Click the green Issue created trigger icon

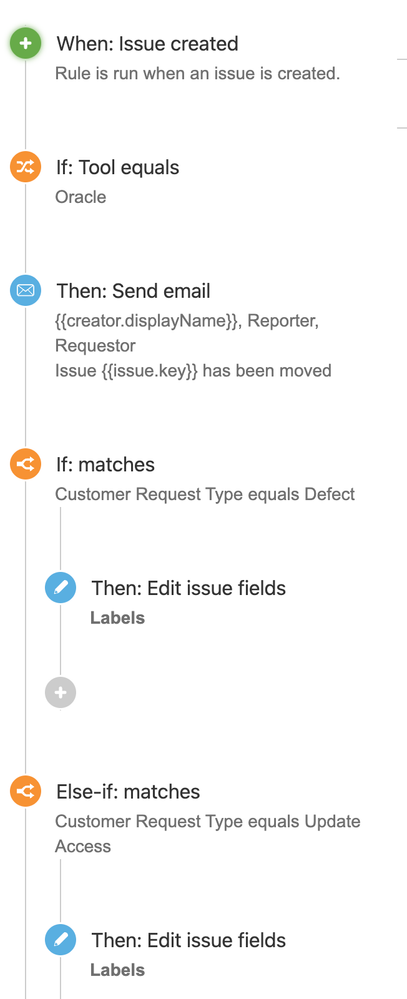tap(25, 43)
